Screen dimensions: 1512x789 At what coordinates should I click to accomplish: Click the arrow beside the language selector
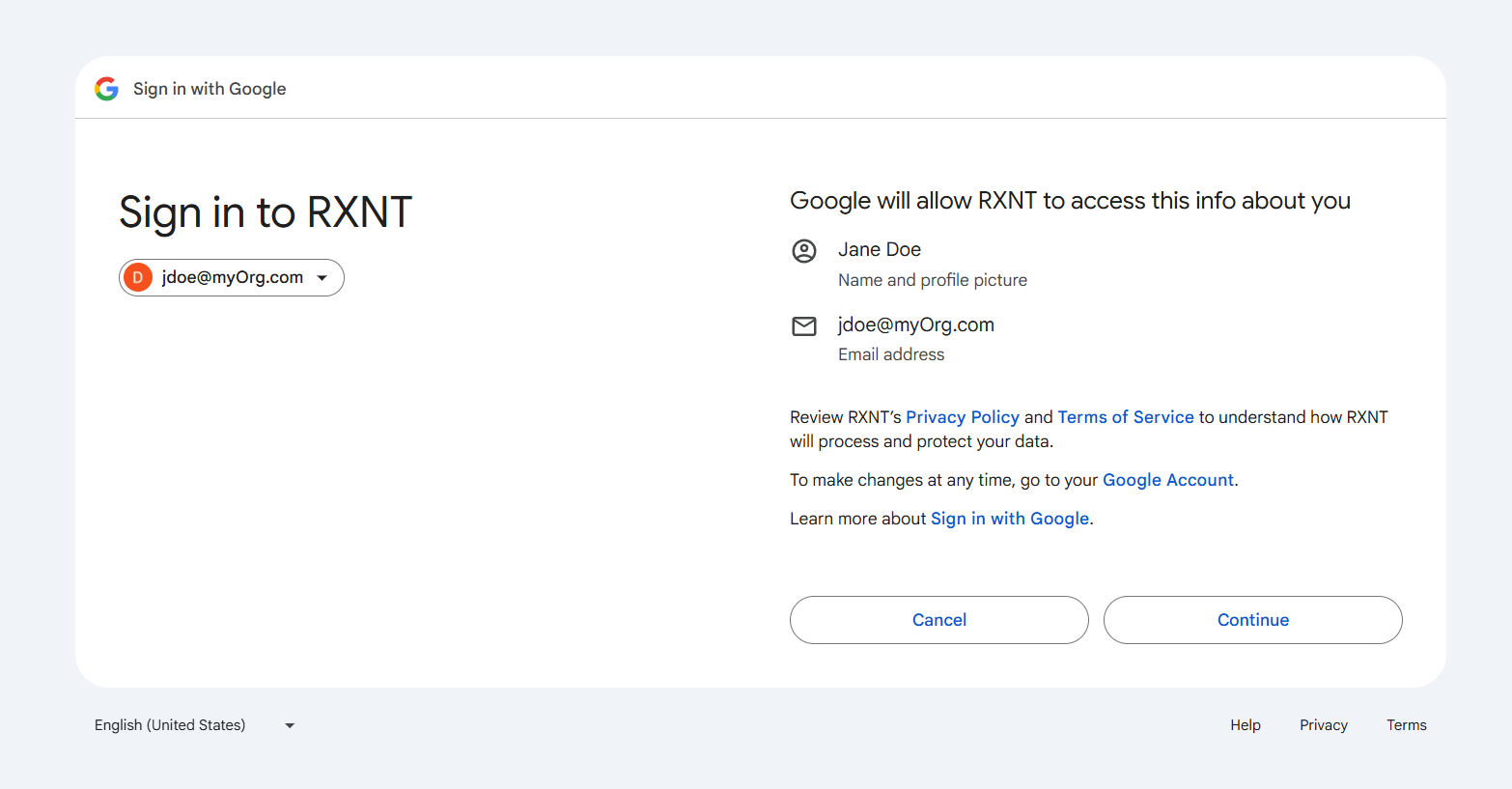point(290,725)
